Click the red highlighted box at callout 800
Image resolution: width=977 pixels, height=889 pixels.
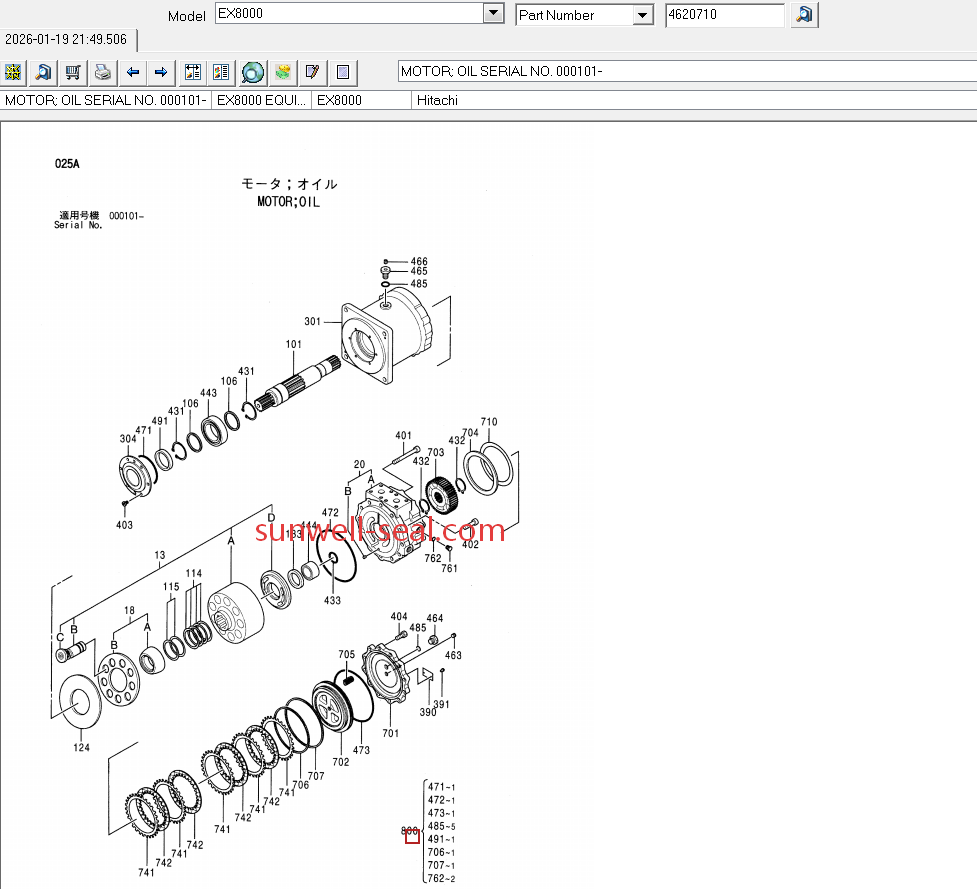coord(412,836)
